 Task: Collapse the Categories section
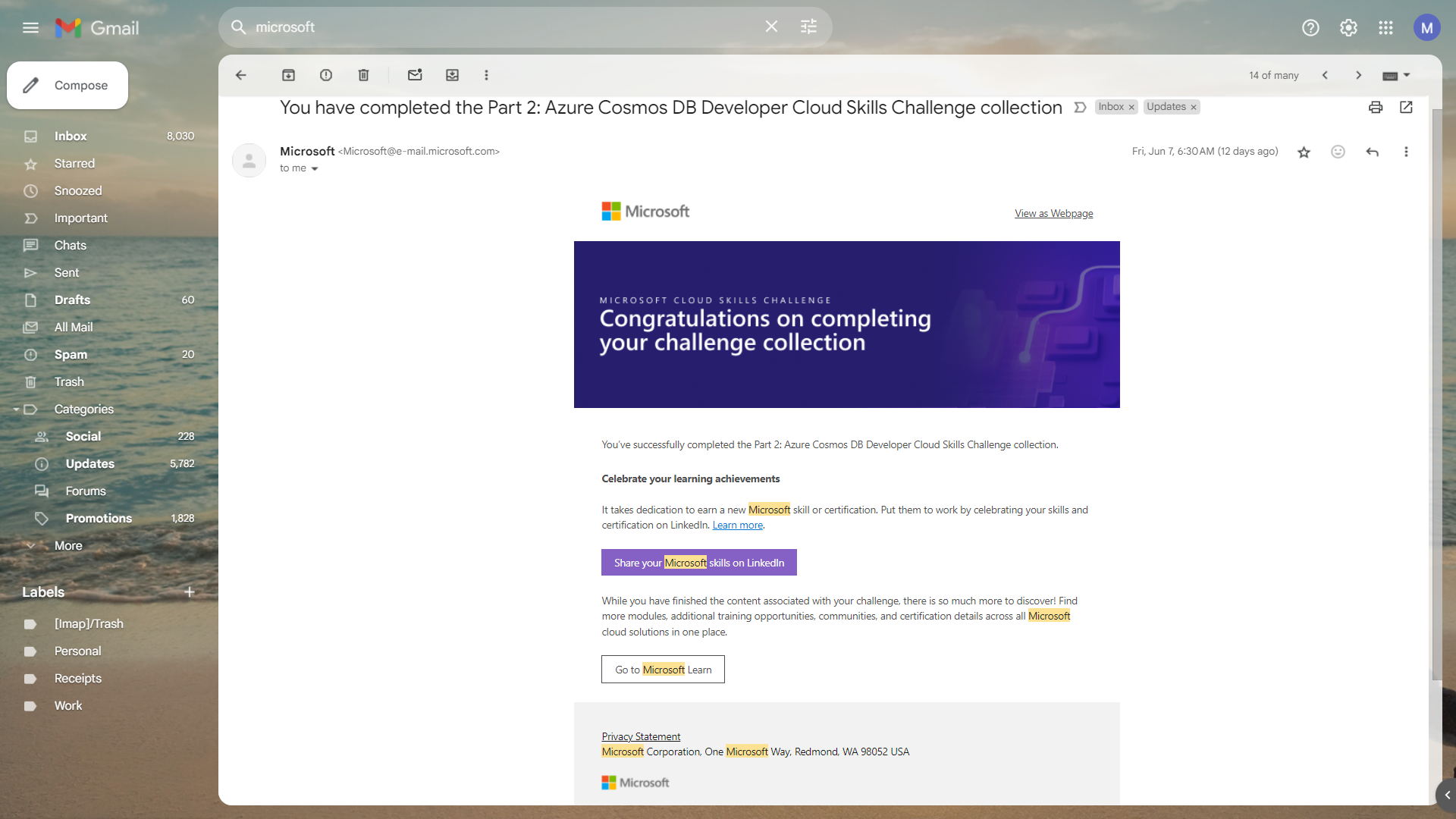click(16, 409)
